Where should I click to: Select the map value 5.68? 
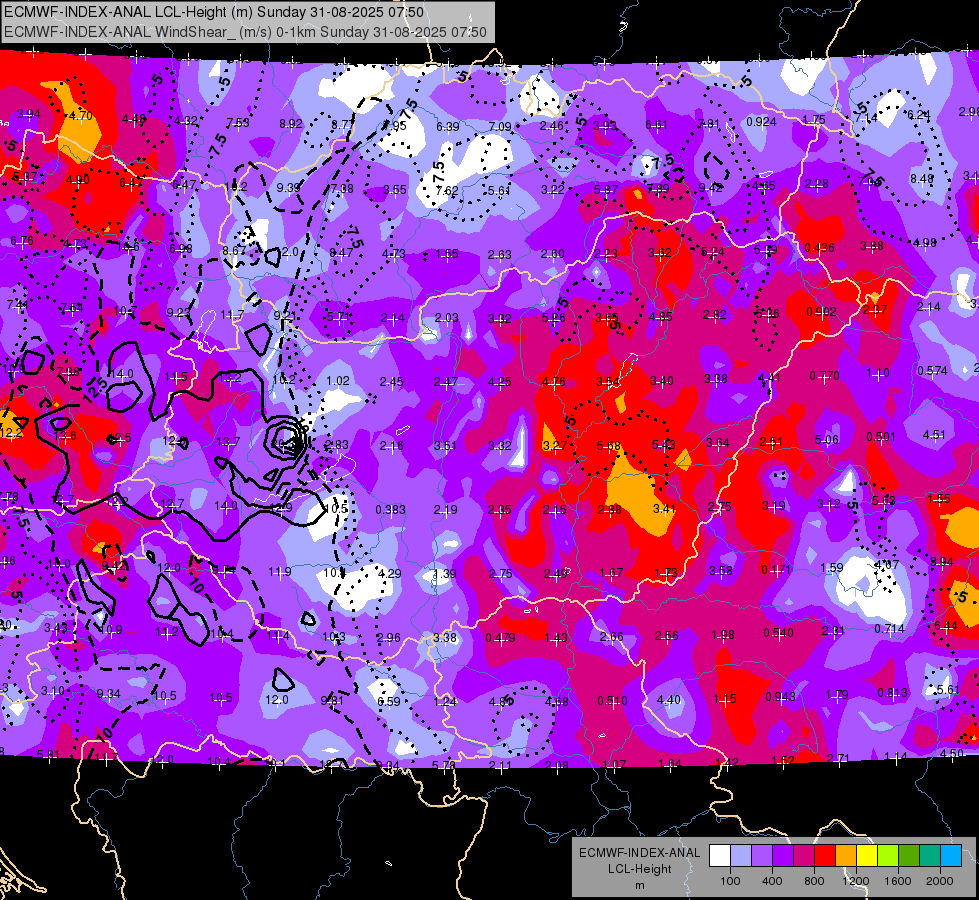609,445
